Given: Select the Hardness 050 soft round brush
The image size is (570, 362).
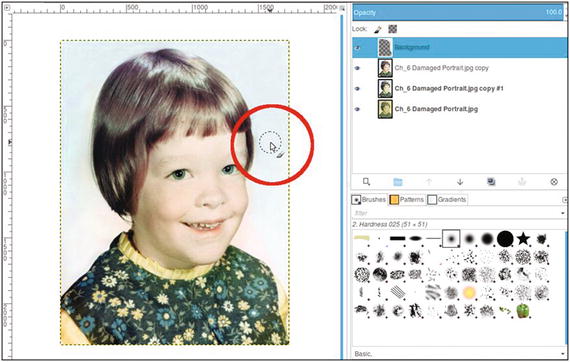Looking at the screenshot, I should (x=469, y=239).
